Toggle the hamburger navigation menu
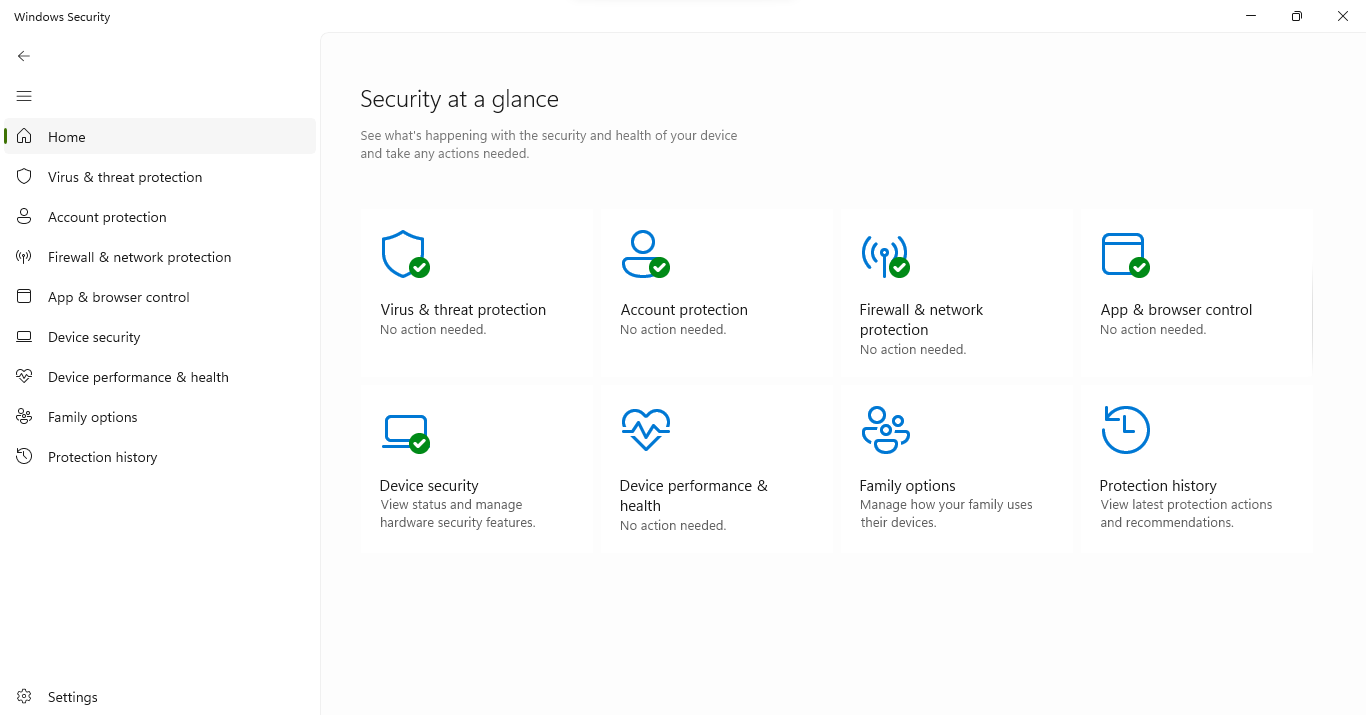The image size is (1366, 715). pyautogui.click(x=24, y=96)
